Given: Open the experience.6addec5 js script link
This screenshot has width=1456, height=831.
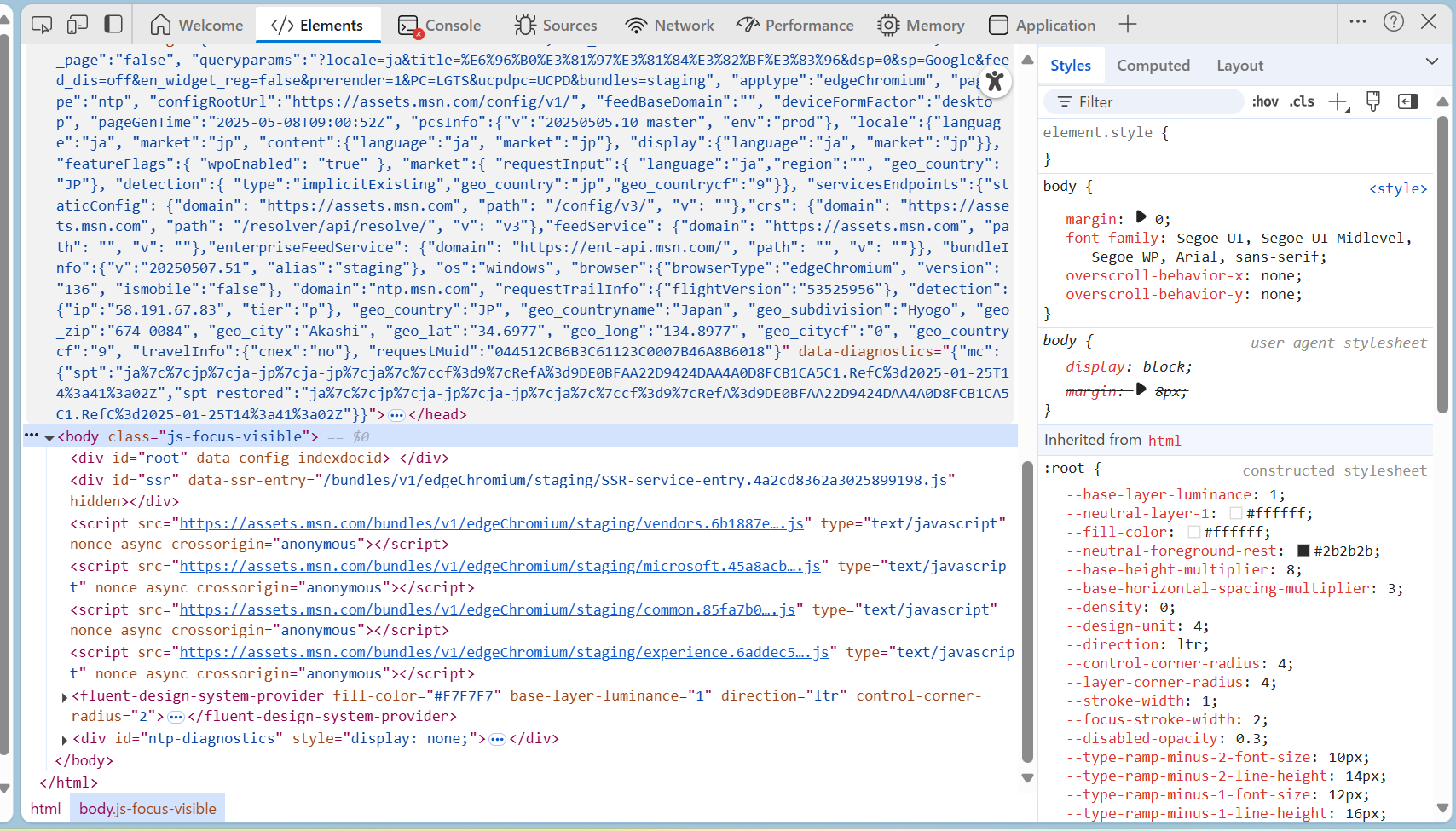Looking at the screenshot, I should [x=505, y=652].
